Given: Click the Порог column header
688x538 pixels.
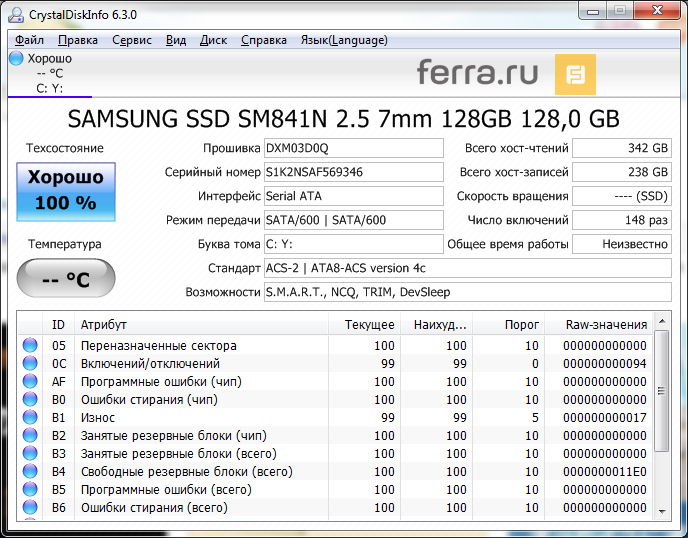Looking at the screenshot, I should pos(508,325).
